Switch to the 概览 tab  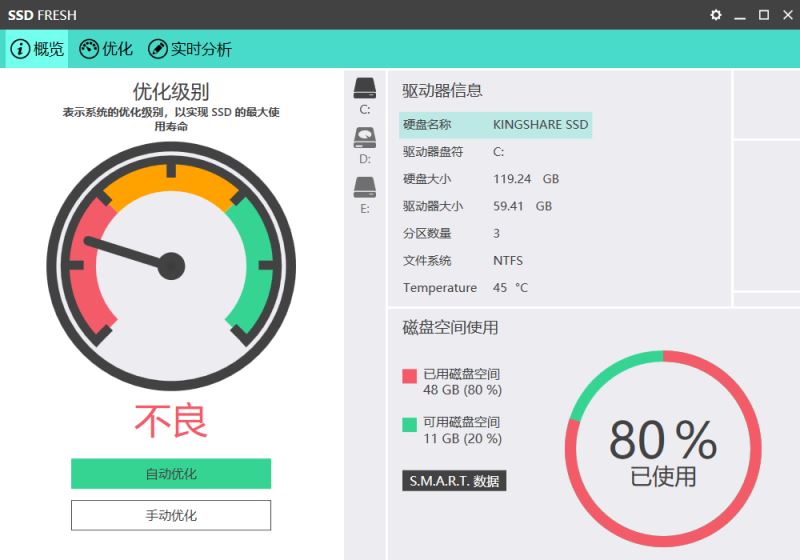click(37, 49)
